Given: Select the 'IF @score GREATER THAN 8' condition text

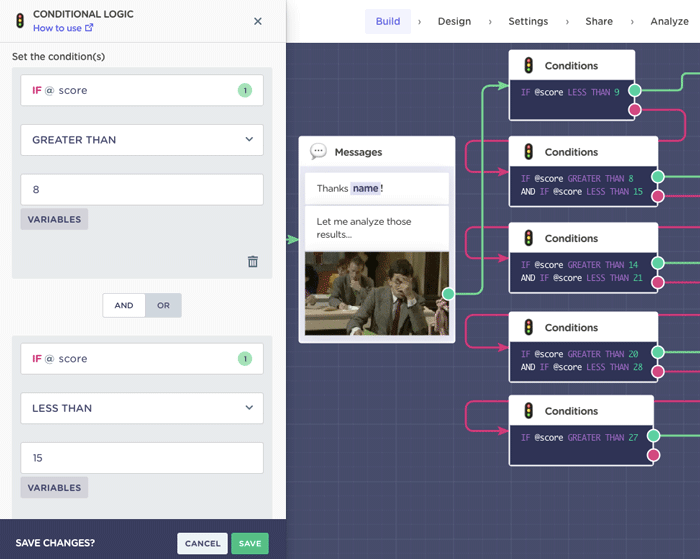Looking at the screenshot, I should [x=577, y=179].
